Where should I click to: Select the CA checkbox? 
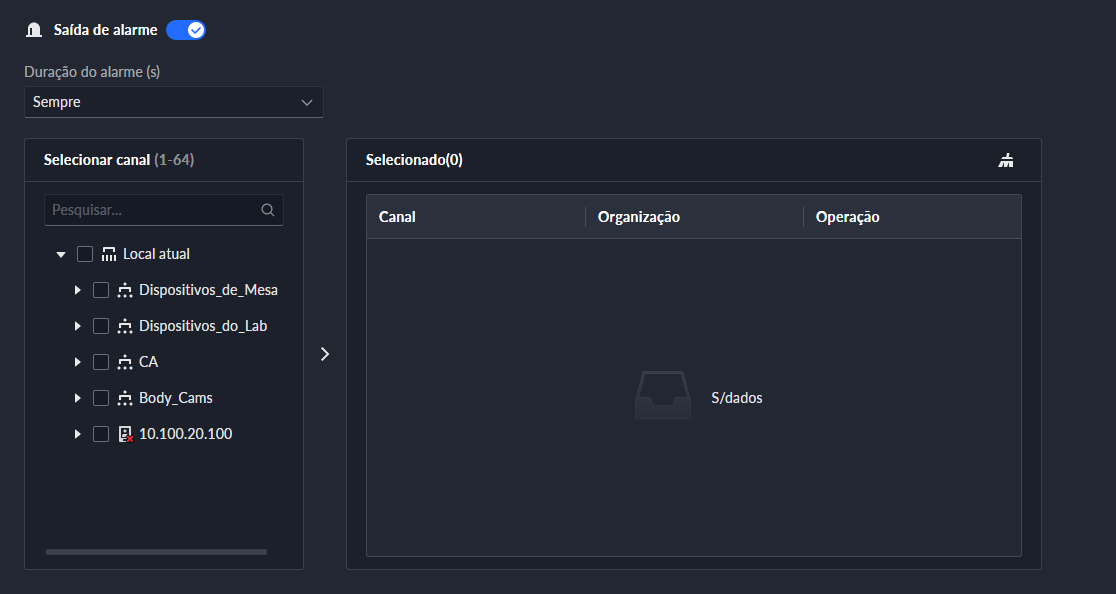pyautogui.click(x=101, y=362)
